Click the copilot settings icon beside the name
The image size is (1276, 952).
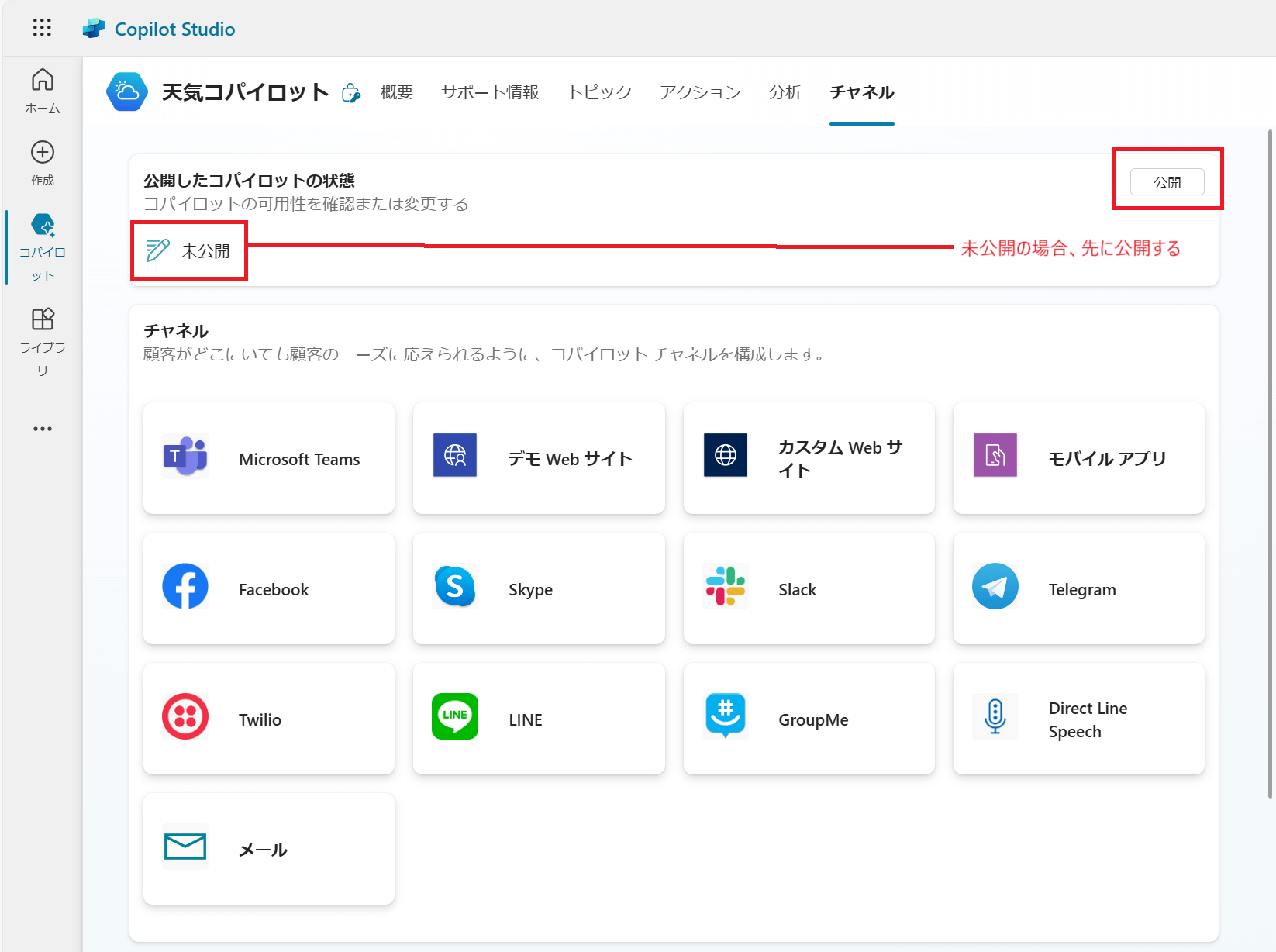tap(351, 93)
